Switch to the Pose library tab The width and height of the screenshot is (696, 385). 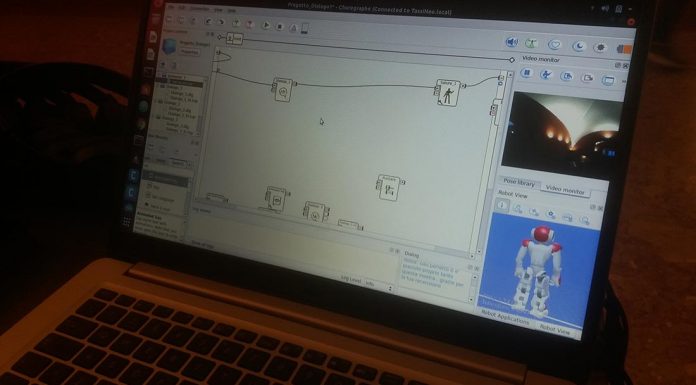click(x=519, y=183)
